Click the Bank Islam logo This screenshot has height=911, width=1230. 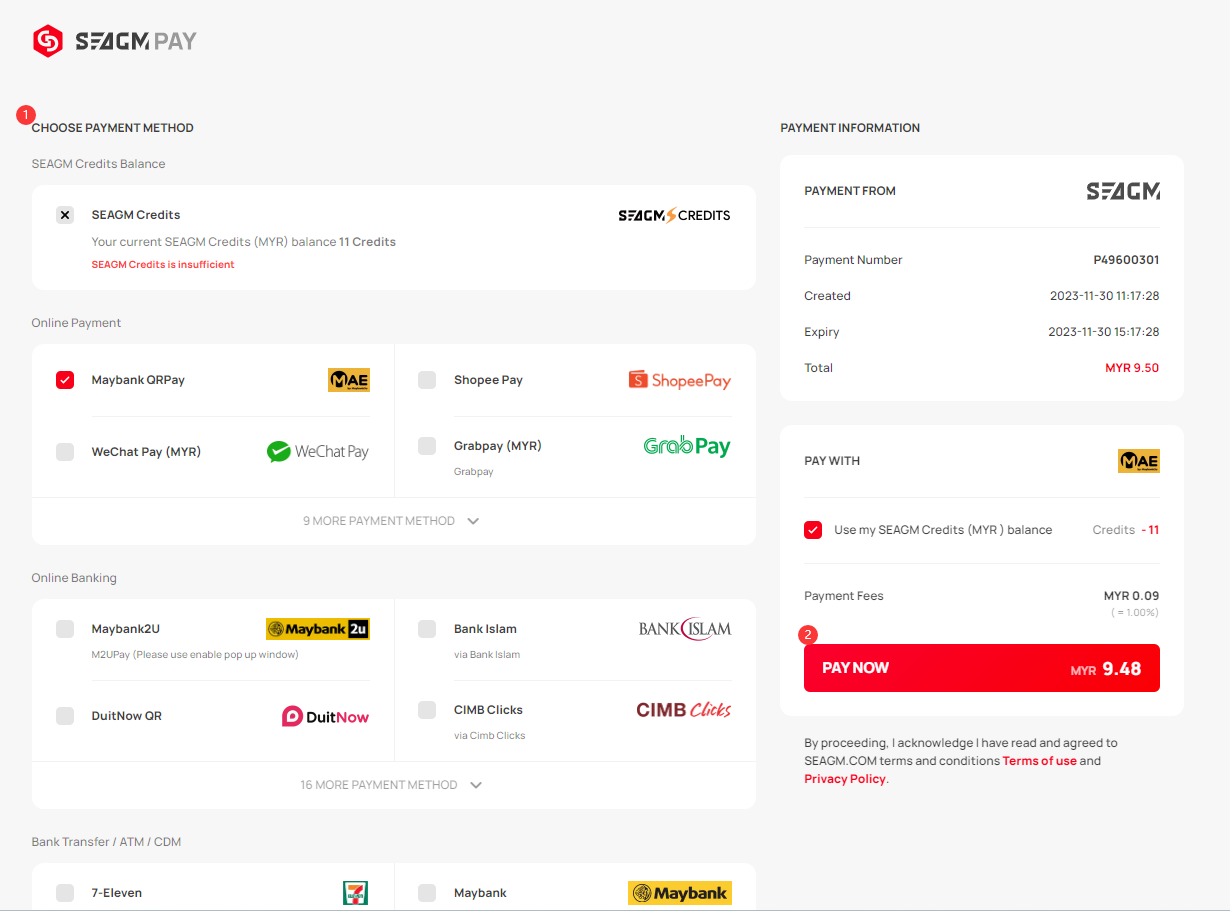[x=685, y=629]
